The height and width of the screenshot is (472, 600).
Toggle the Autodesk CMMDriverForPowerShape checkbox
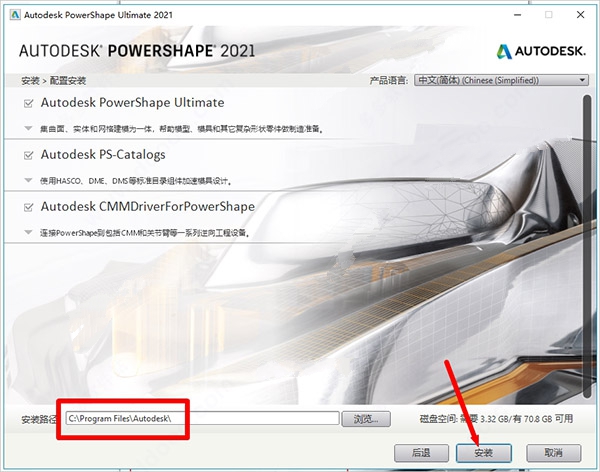tap(28, 207)
